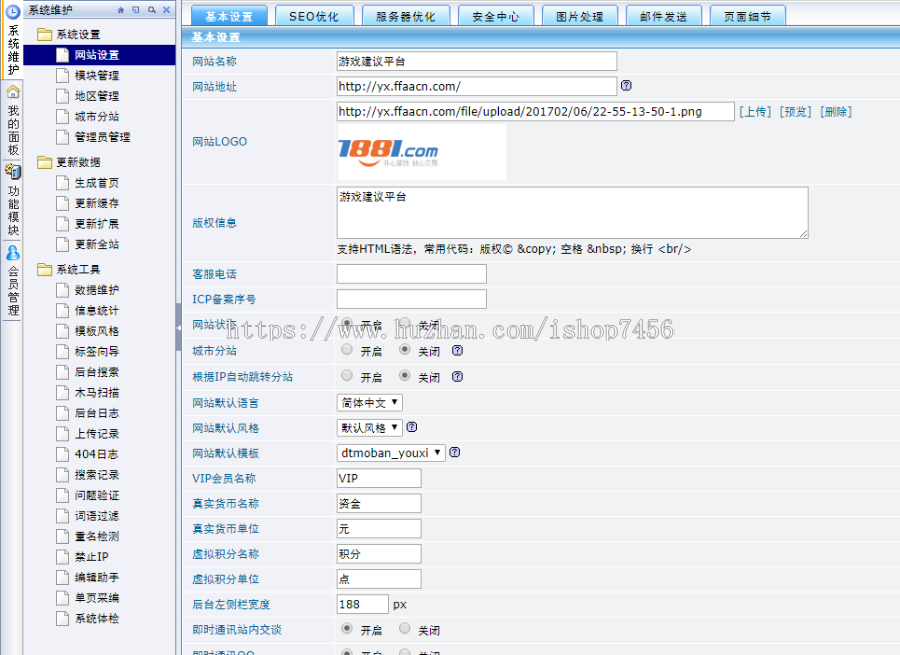Click the 1881.com logo preview image
The width and height of the screenshot is (900, 655).
pyautogui.click(x=422, y=153)
